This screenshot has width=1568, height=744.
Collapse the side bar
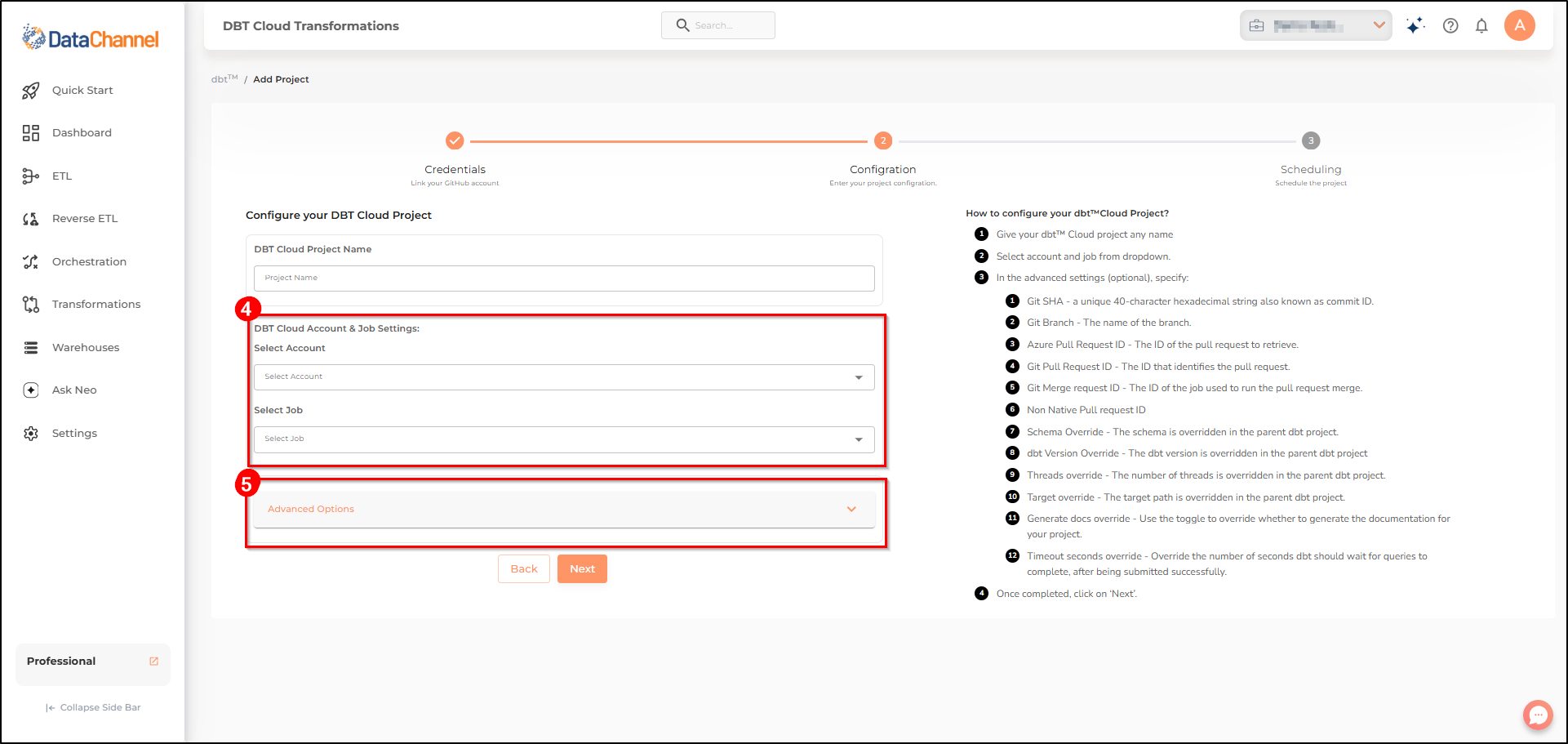(93, 708)
